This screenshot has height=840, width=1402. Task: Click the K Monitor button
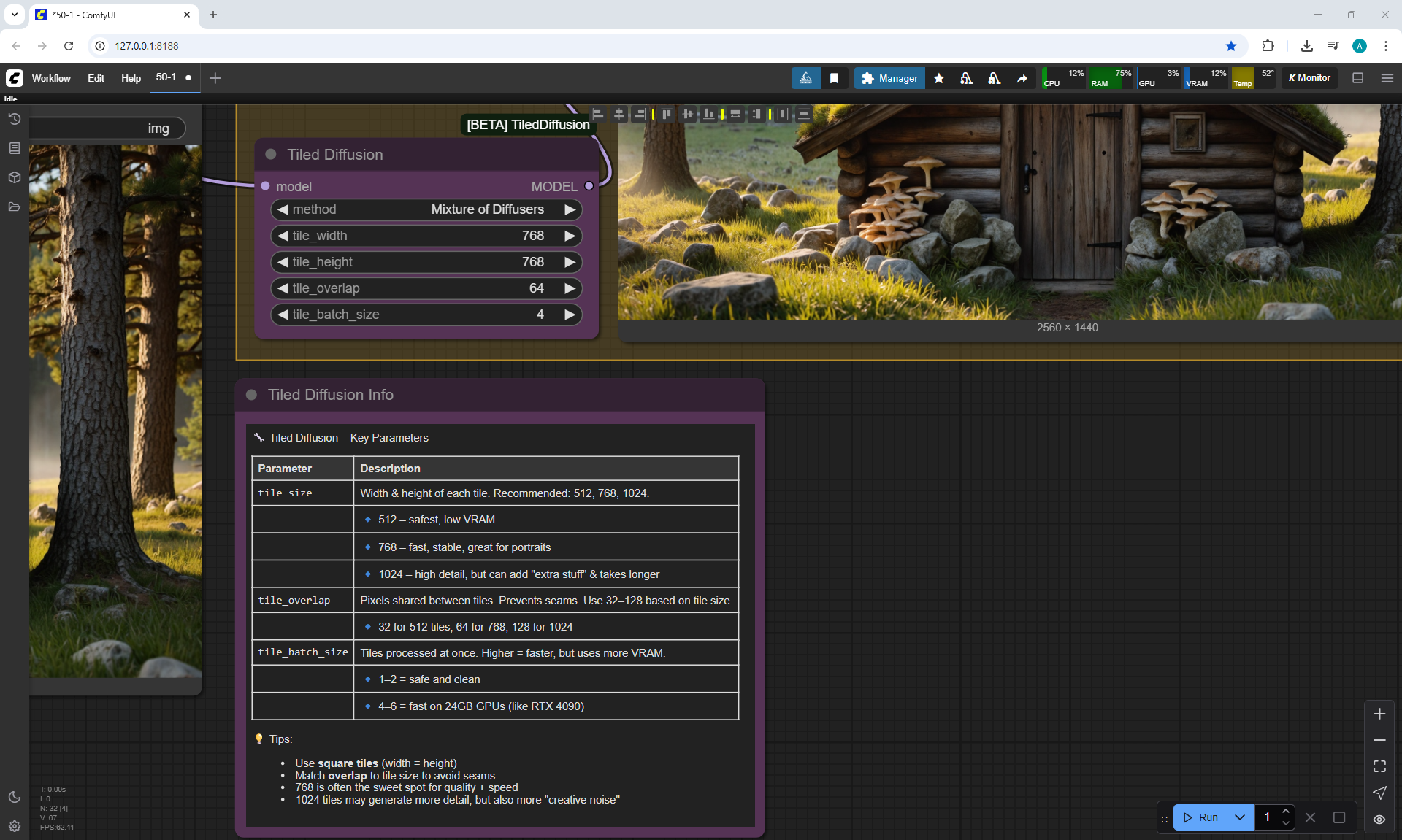click(x=1309, y=78)
